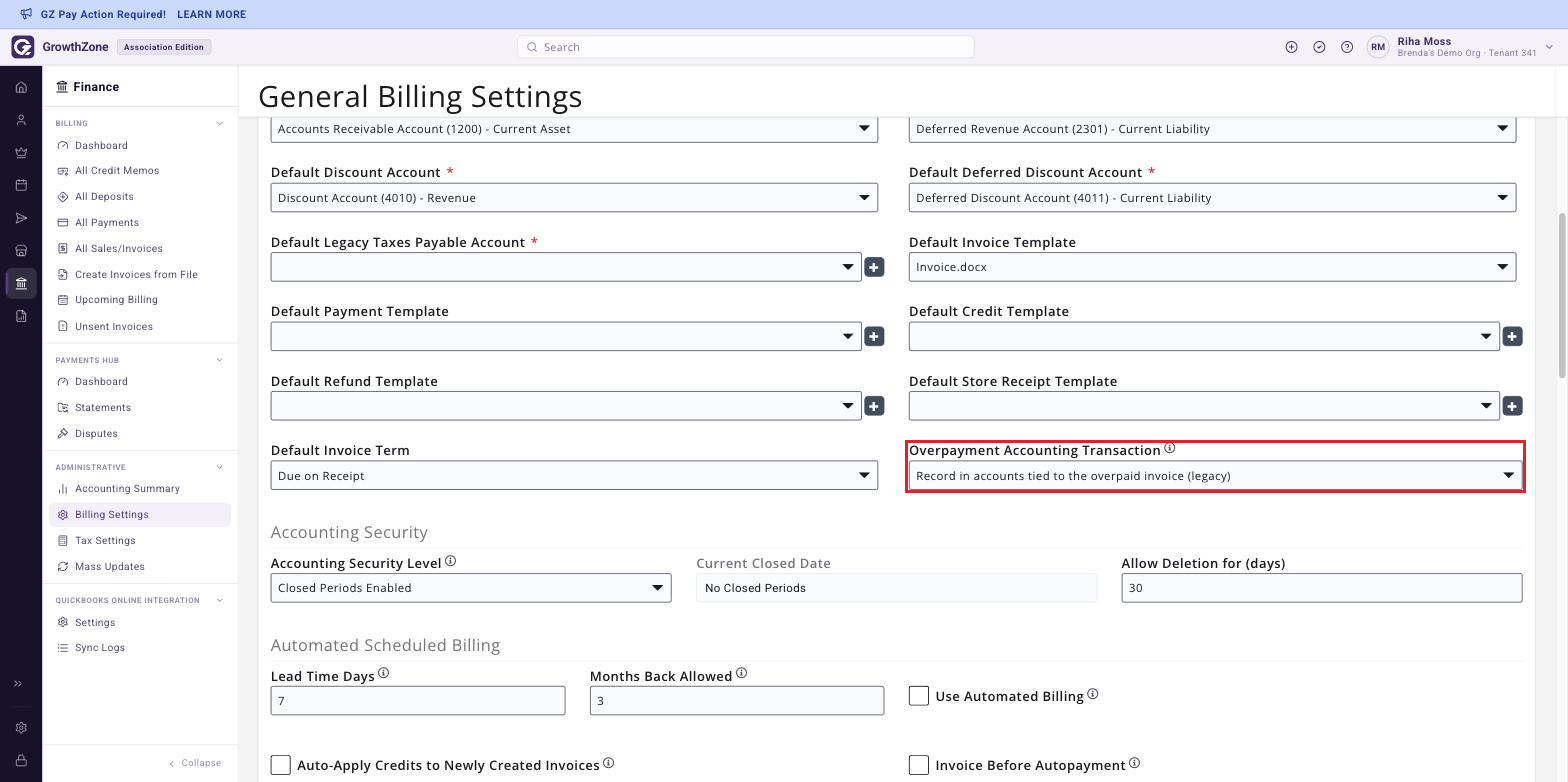Screen dimensions: 1568x782
Task: Open the Memberships crown icon in left rail
Action: (x=21, y=153)
